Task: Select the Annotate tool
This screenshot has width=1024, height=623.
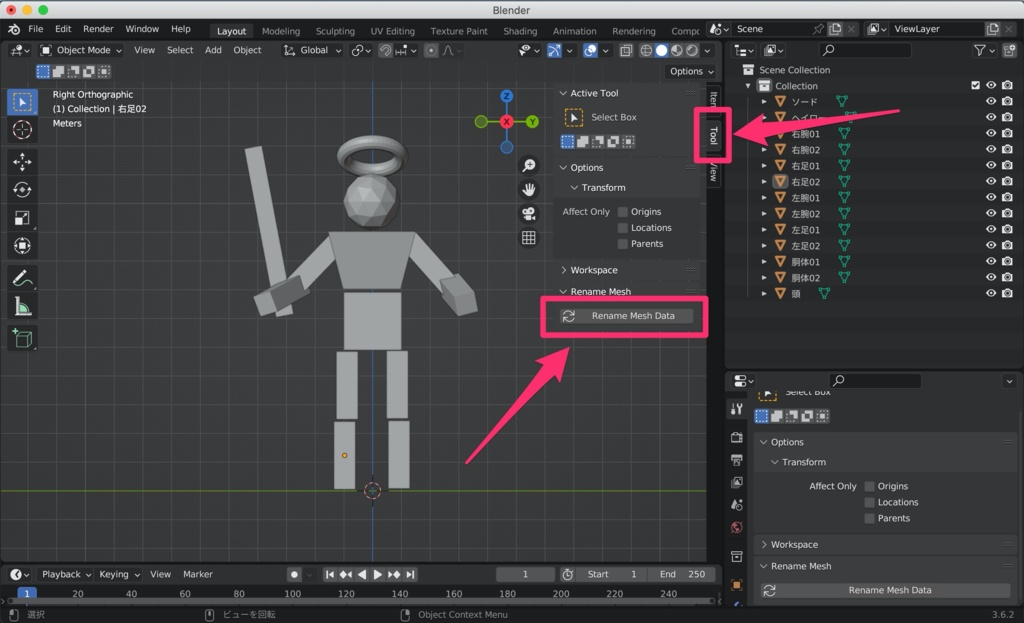Action: pos(22,279)
